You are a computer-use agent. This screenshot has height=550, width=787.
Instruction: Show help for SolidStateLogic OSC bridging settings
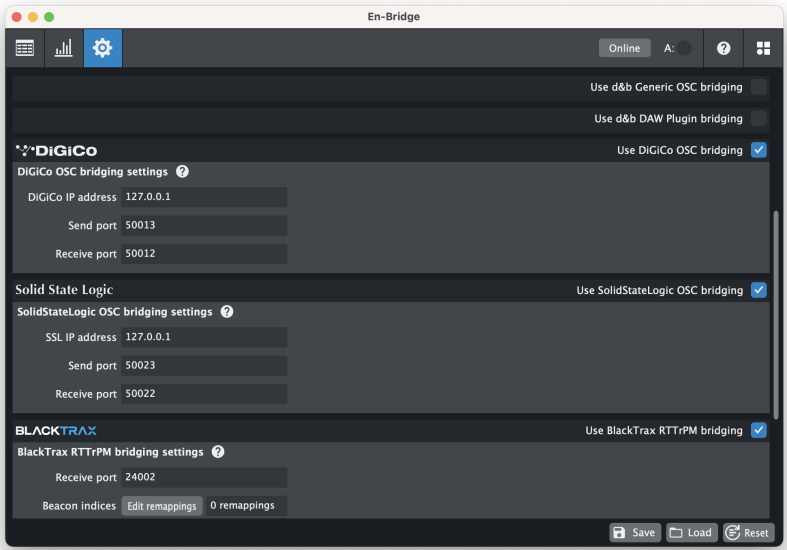[x=227, y=312]
